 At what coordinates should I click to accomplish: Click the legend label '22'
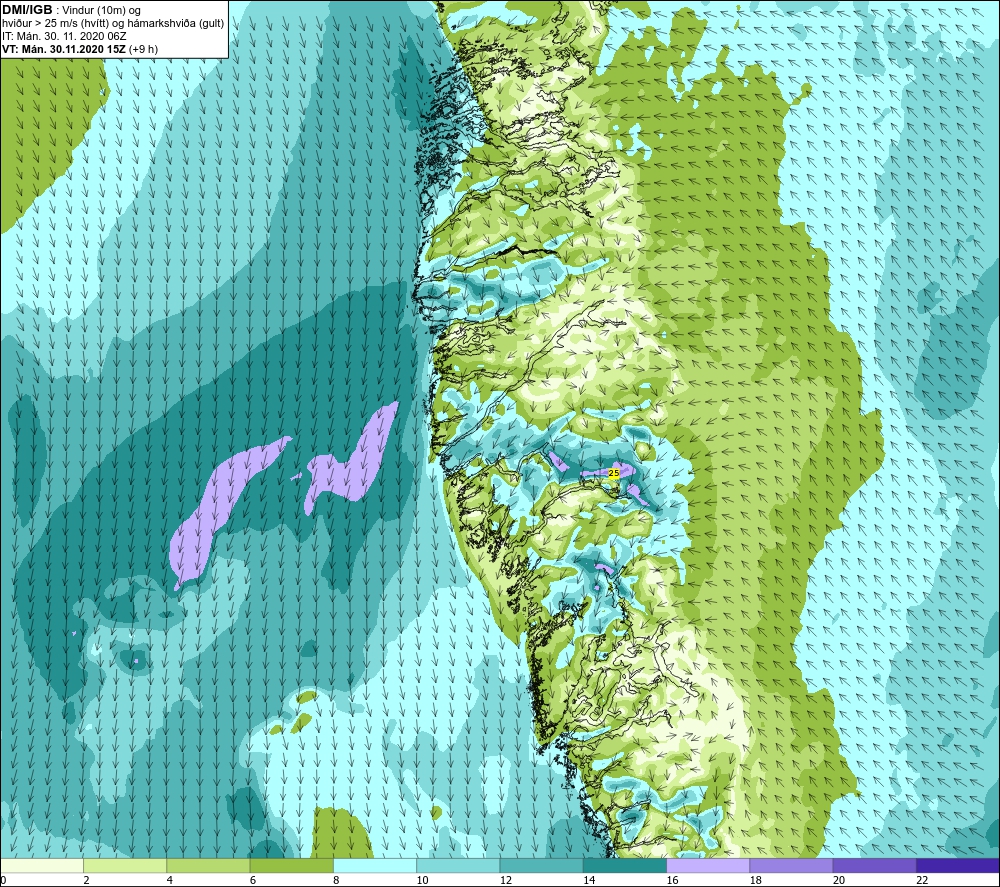point(922,881)
